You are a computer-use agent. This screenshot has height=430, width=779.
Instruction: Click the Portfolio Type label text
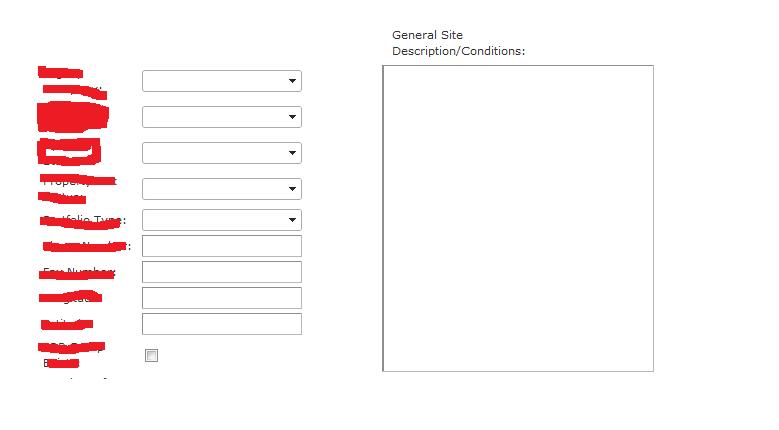84,220
